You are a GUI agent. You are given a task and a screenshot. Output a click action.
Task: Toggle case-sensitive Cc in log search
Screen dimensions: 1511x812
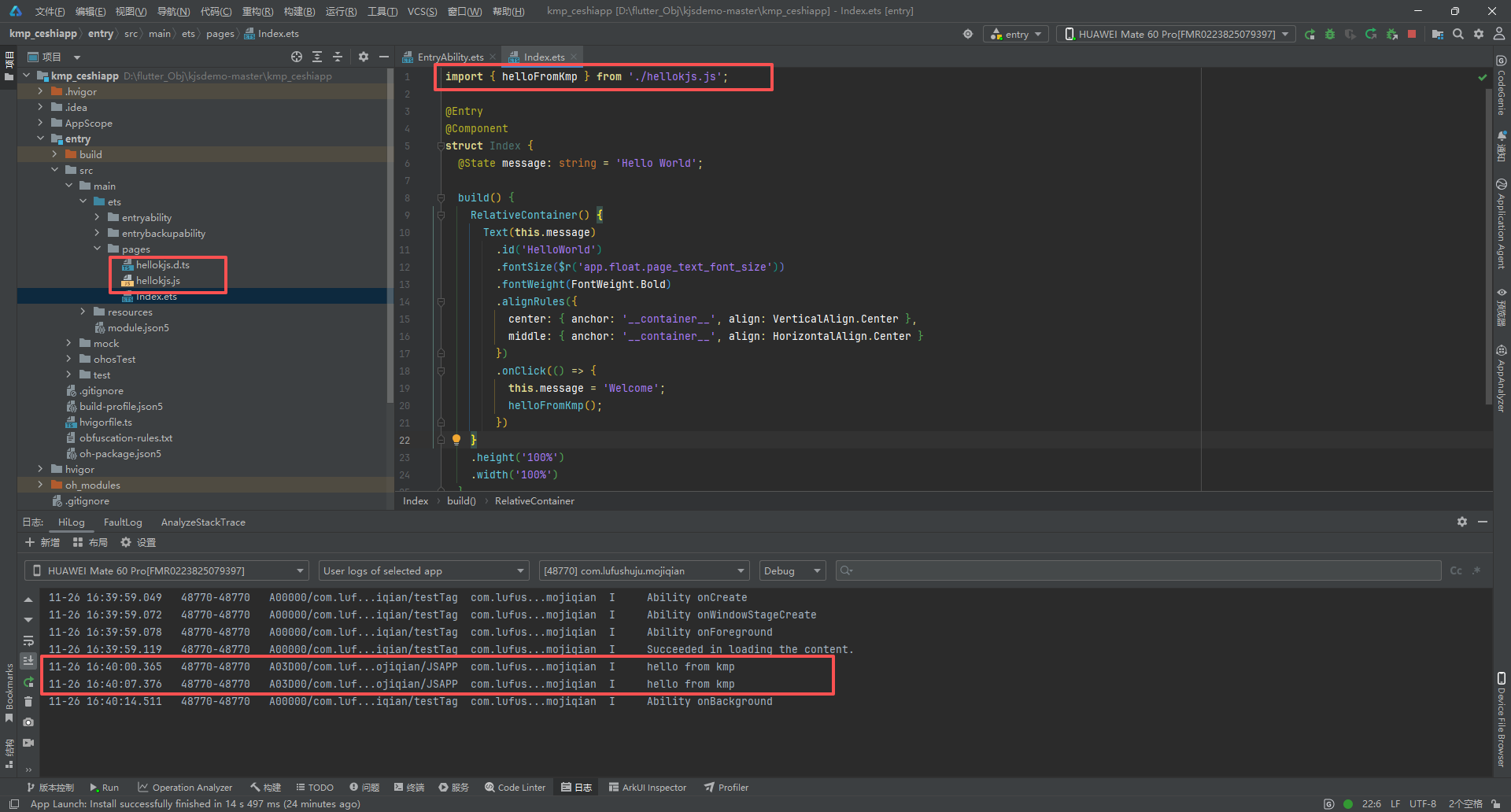[x=1456, y=570]
